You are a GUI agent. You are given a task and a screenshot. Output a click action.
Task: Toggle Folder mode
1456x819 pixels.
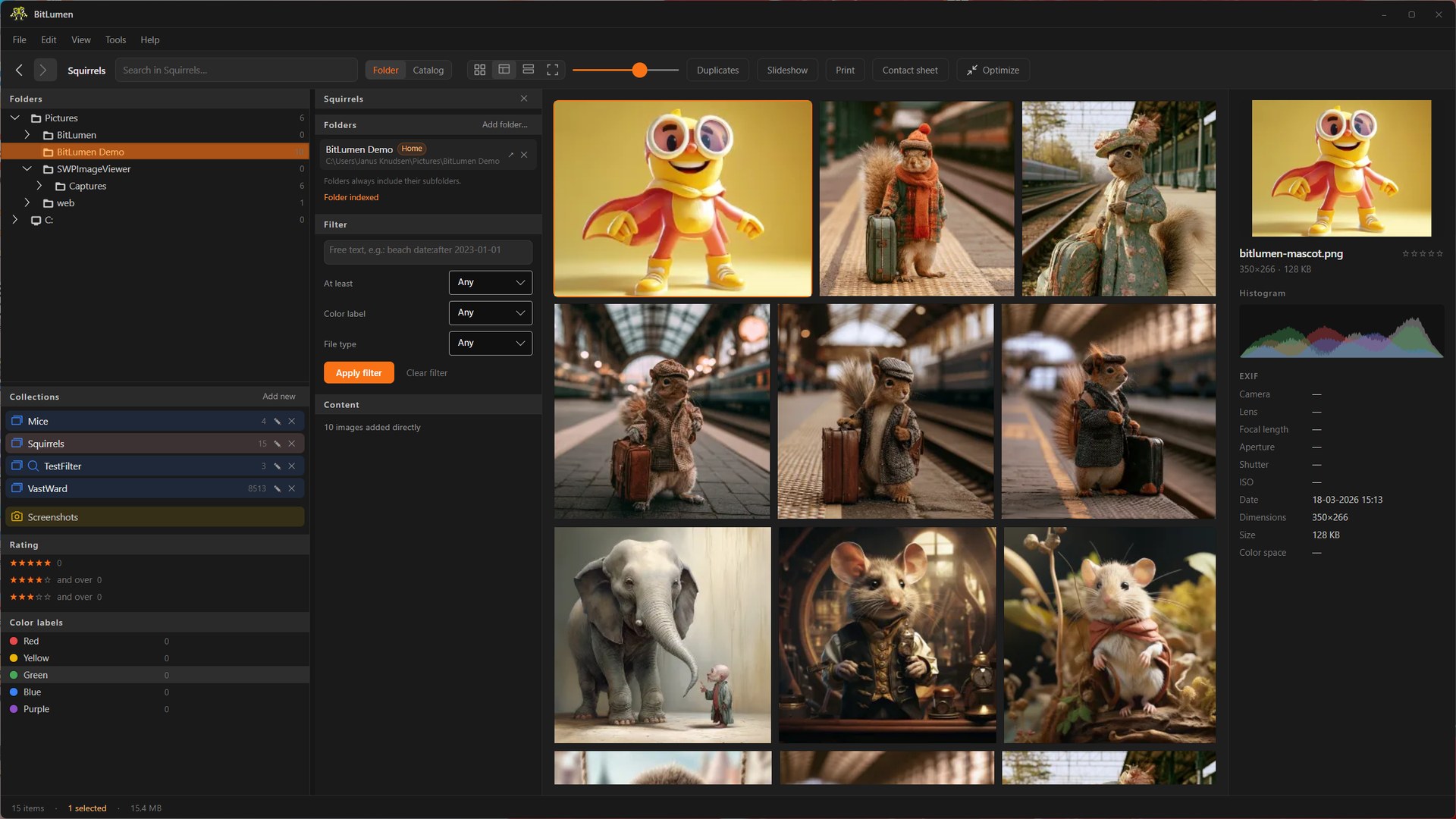[385, 70]
